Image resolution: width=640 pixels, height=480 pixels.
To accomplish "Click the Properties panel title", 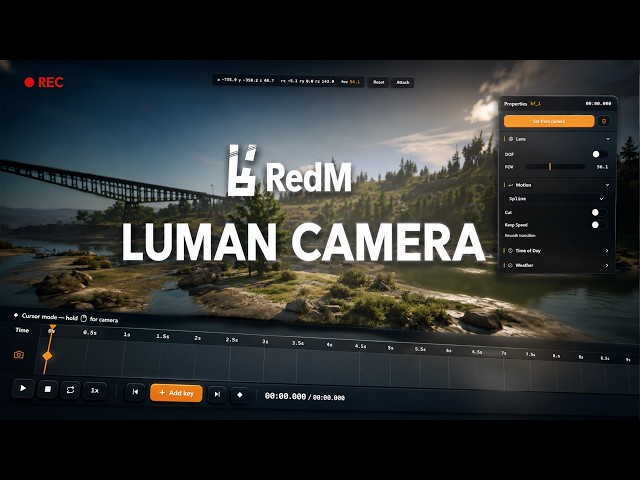I will click(x=516, y=104).
